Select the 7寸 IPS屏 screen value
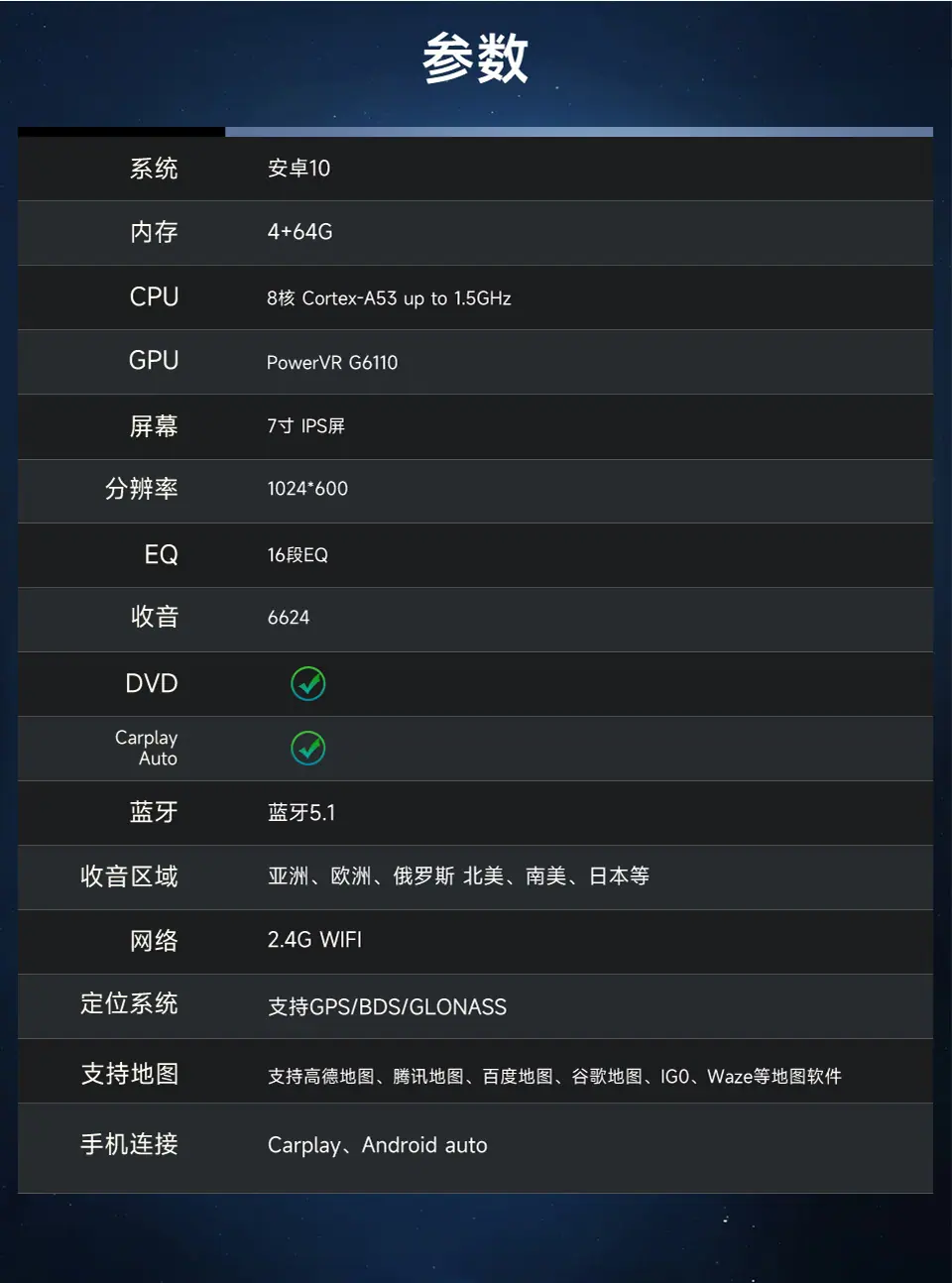 [305, 426]
